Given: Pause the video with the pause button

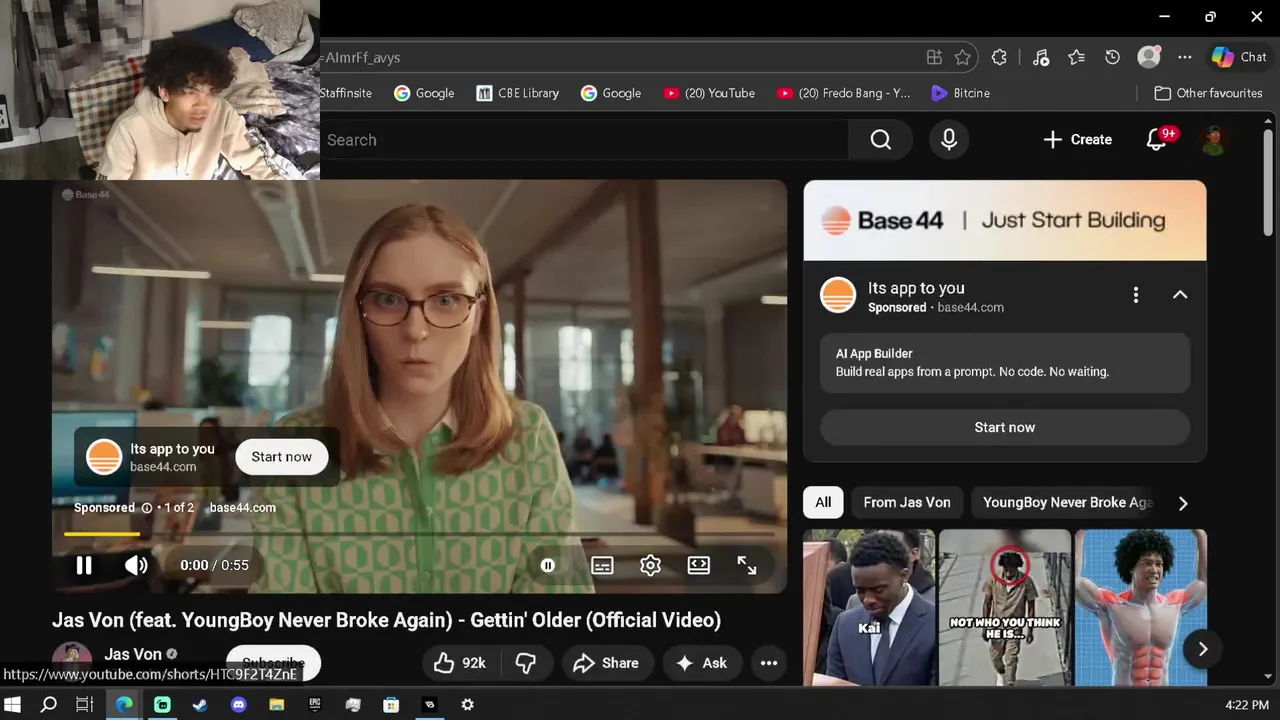Looking at the screenshot, I should click(84, 565).
